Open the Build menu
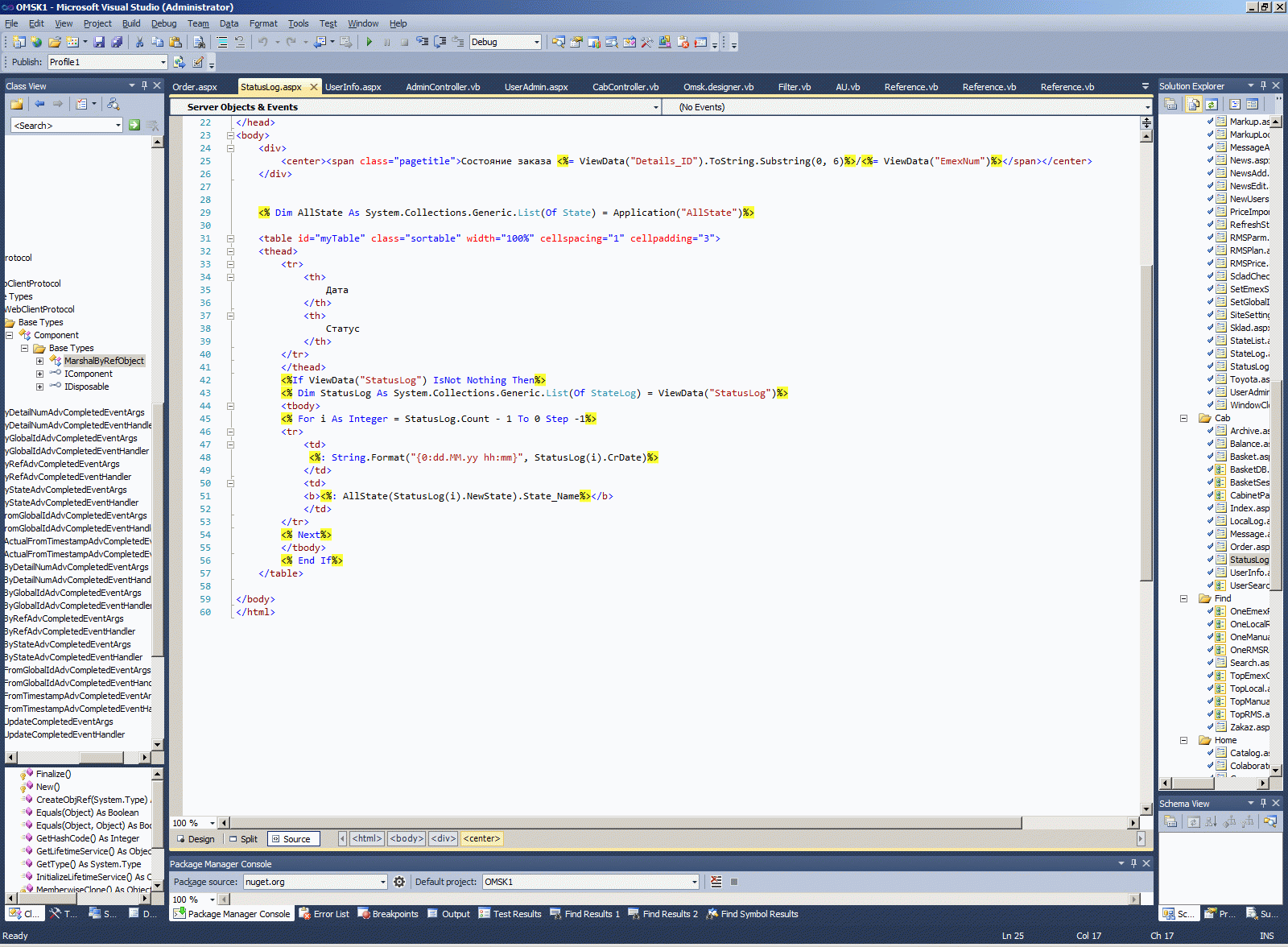 [130, 23]
